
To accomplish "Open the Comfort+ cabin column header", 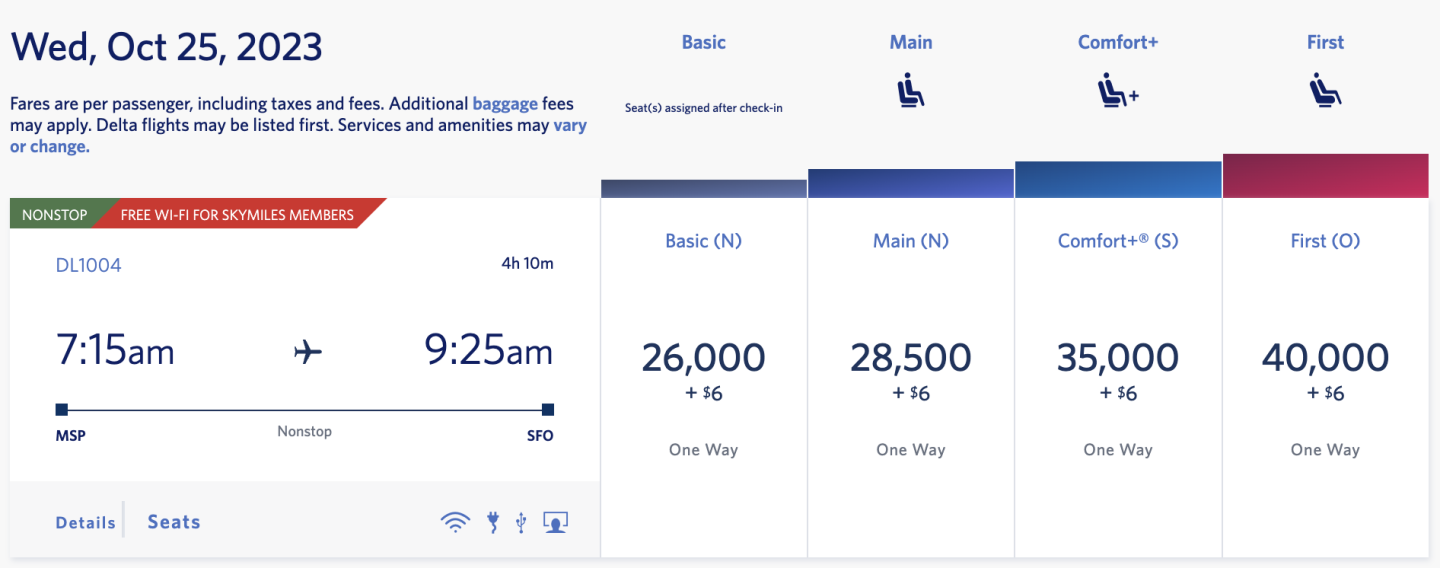I will tap(1118, 42).
